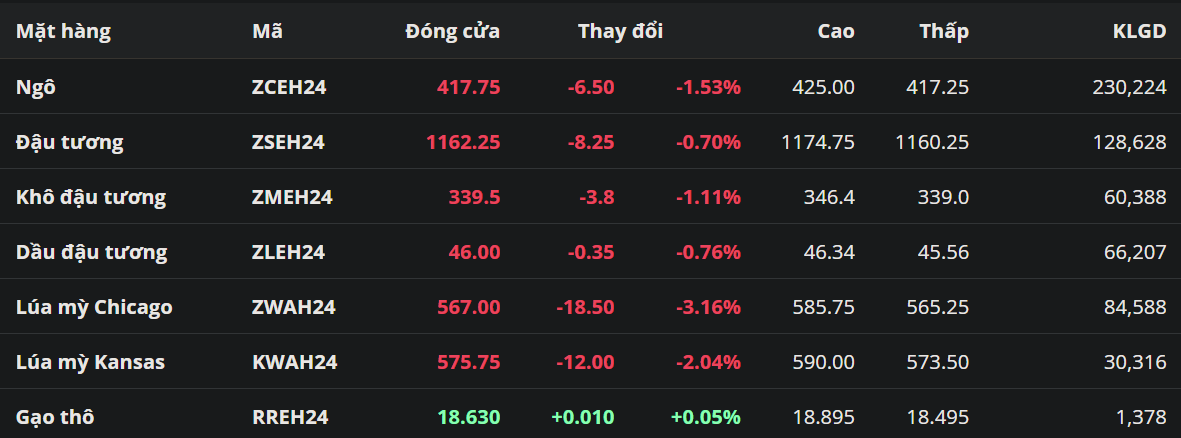
Task: Select the Dầu đậu tương entry
Action: 91,252
